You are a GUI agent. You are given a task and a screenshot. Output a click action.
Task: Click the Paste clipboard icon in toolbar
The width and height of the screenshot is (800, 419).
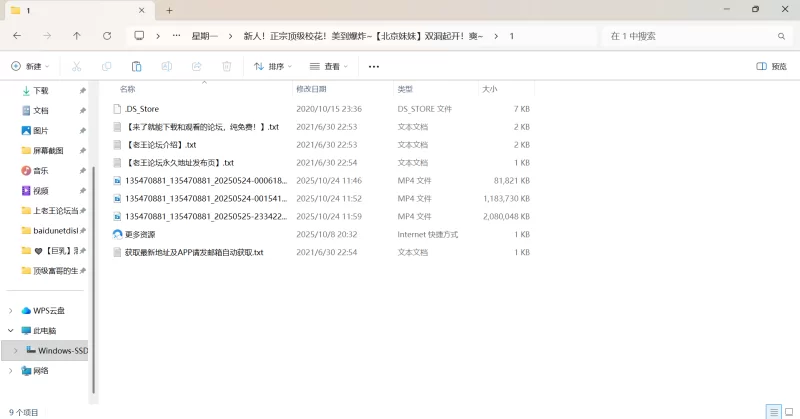pyautogui.click(x=136, y=67)
